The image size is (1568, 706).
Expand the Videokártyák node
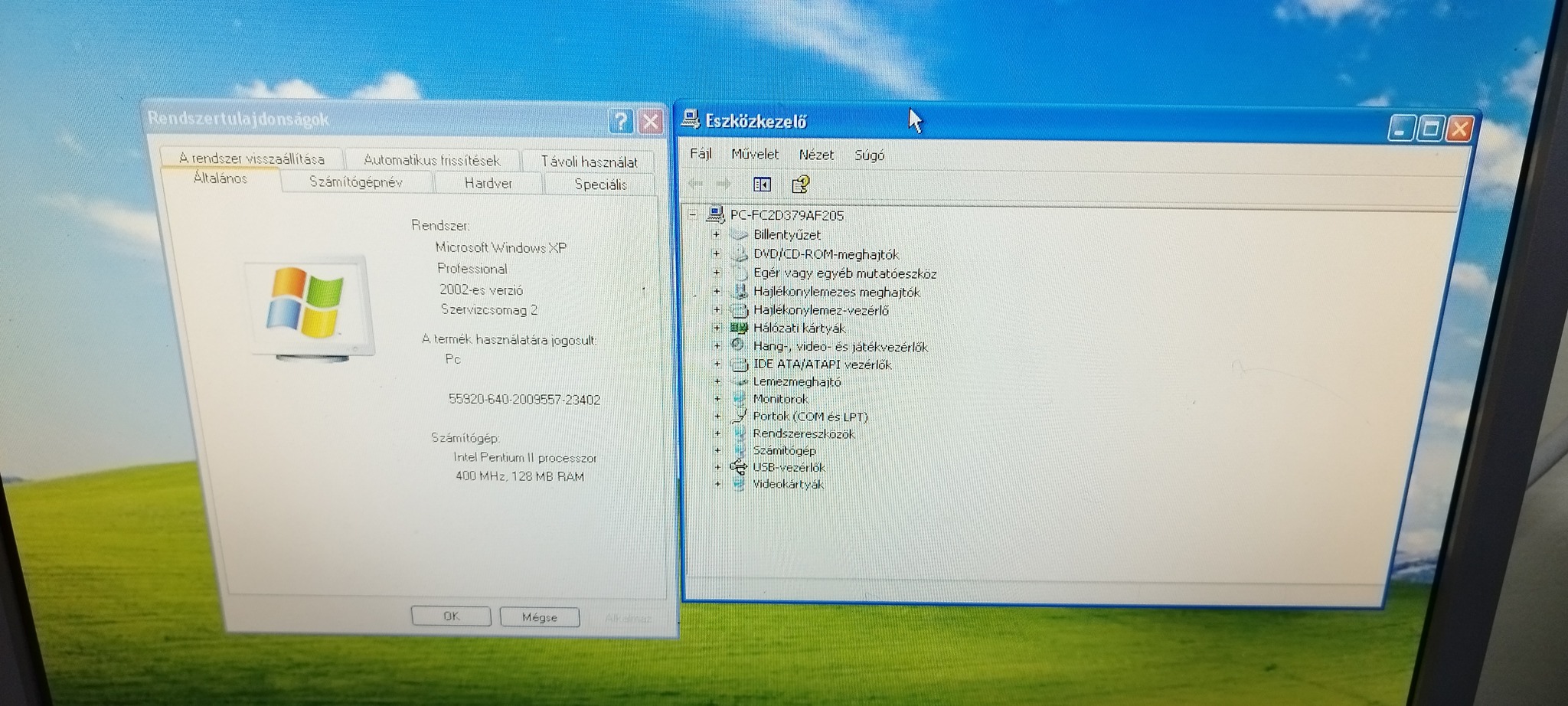(x=717, y=484)
